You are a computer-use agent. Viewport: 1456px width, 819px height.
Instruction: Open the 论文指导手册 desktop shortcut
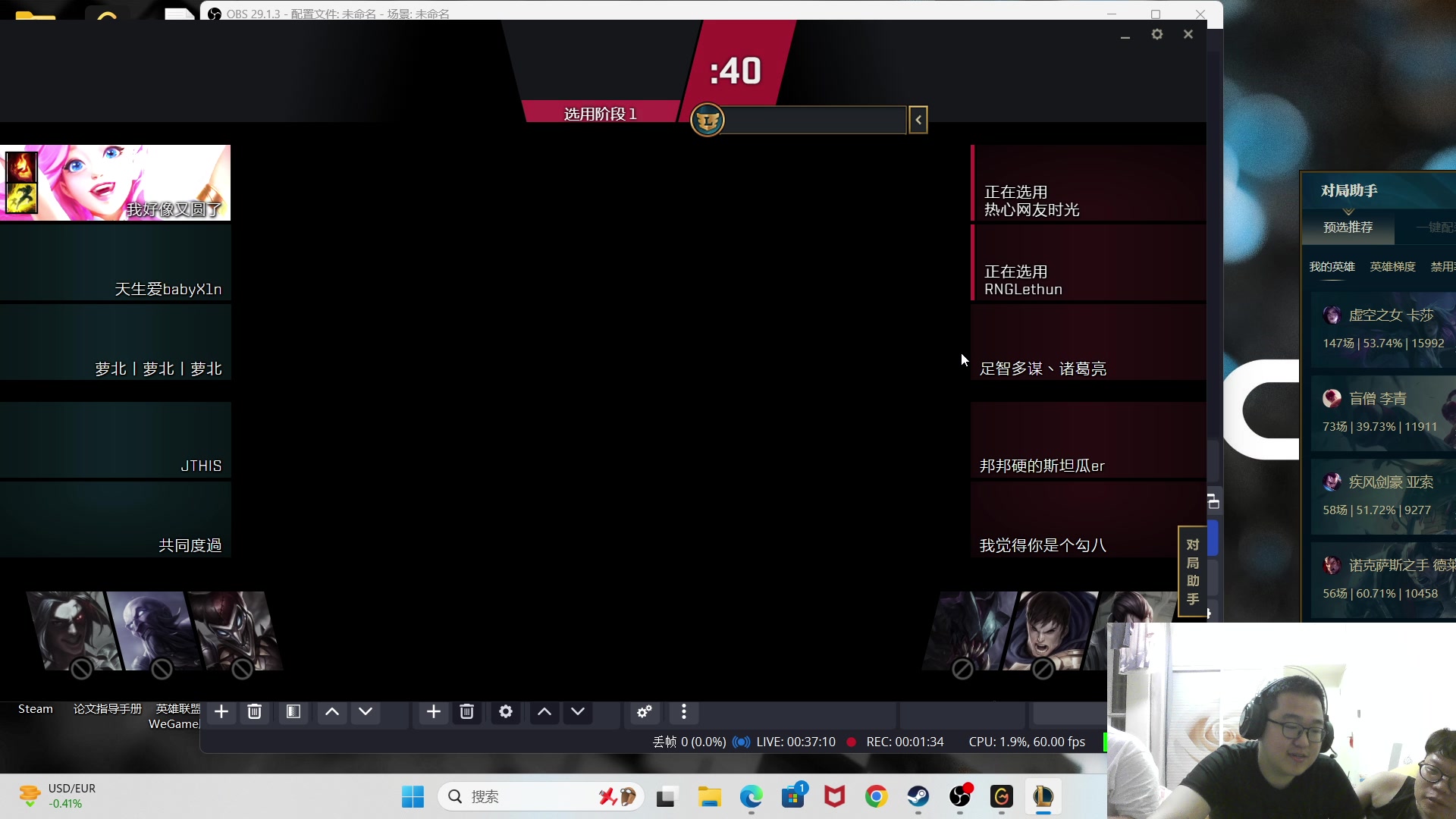108,709
